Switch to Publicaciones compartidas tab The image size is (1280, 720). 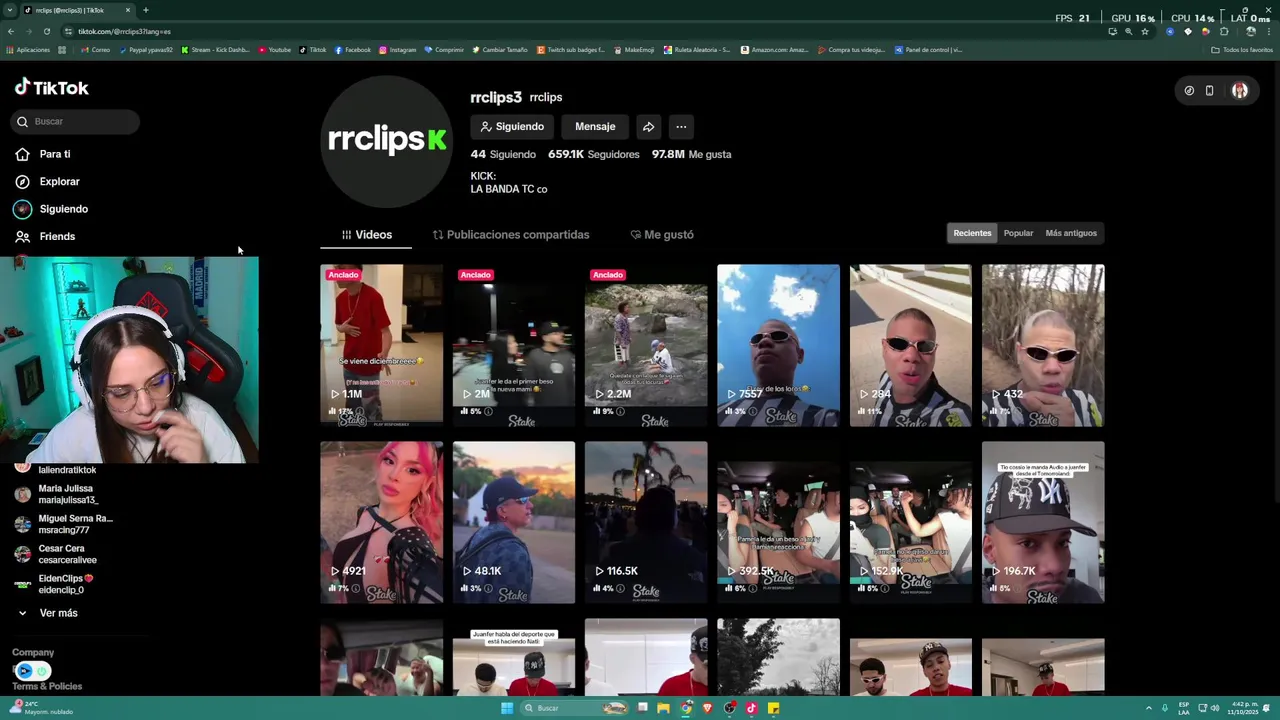point(511,235)
